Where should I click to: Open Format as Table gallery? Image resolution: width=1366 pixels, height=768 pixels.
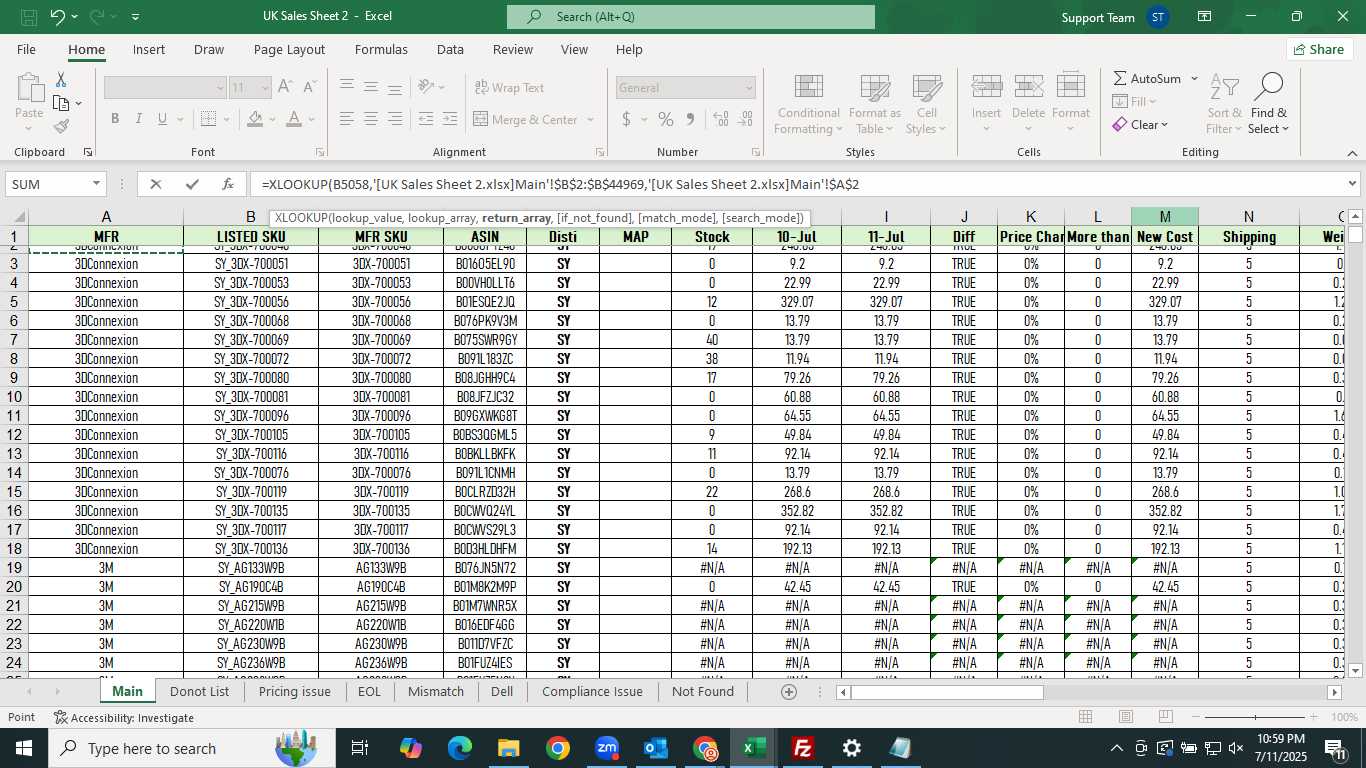click(875, 104)
